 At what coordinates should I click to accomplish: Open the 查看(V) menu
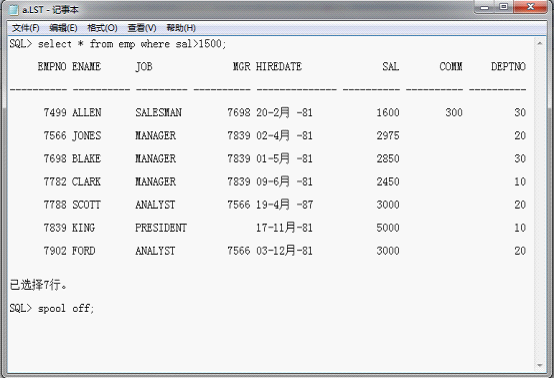(x=142, y=28)
